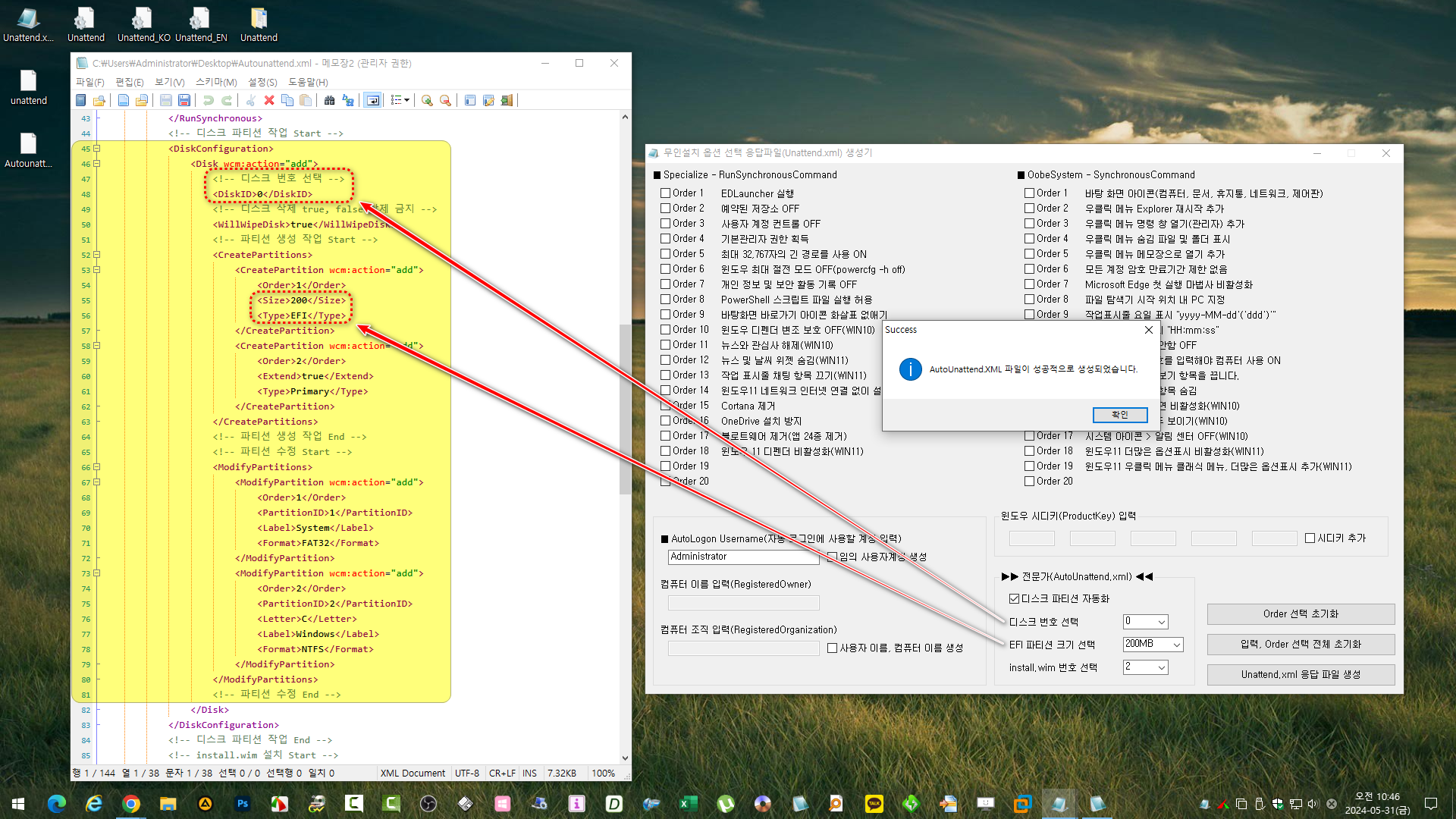
Task: Open the 스키마(M) menu
Action: pyautogui.click(x=216, y=82)
